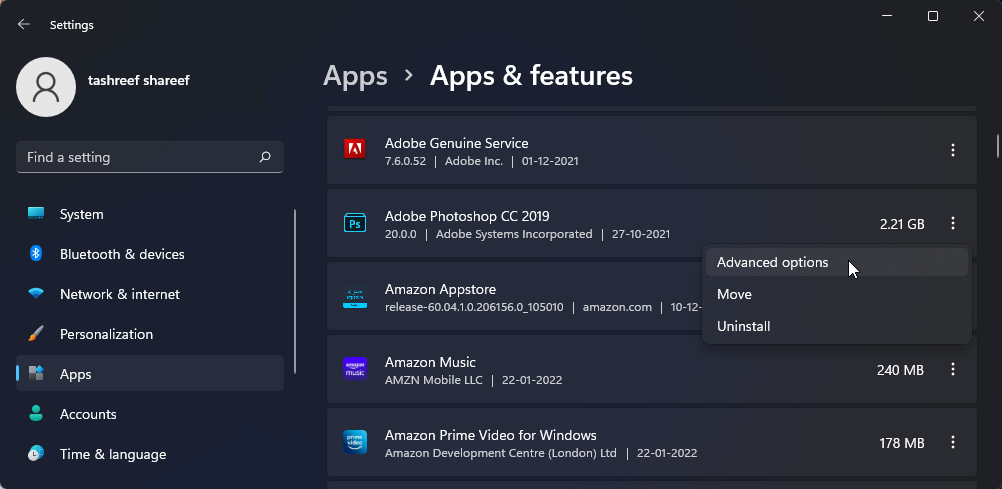Choose Advanced options from context menu
The height and width of the screenshot is (489, 1002).
[x=836, y=263]
